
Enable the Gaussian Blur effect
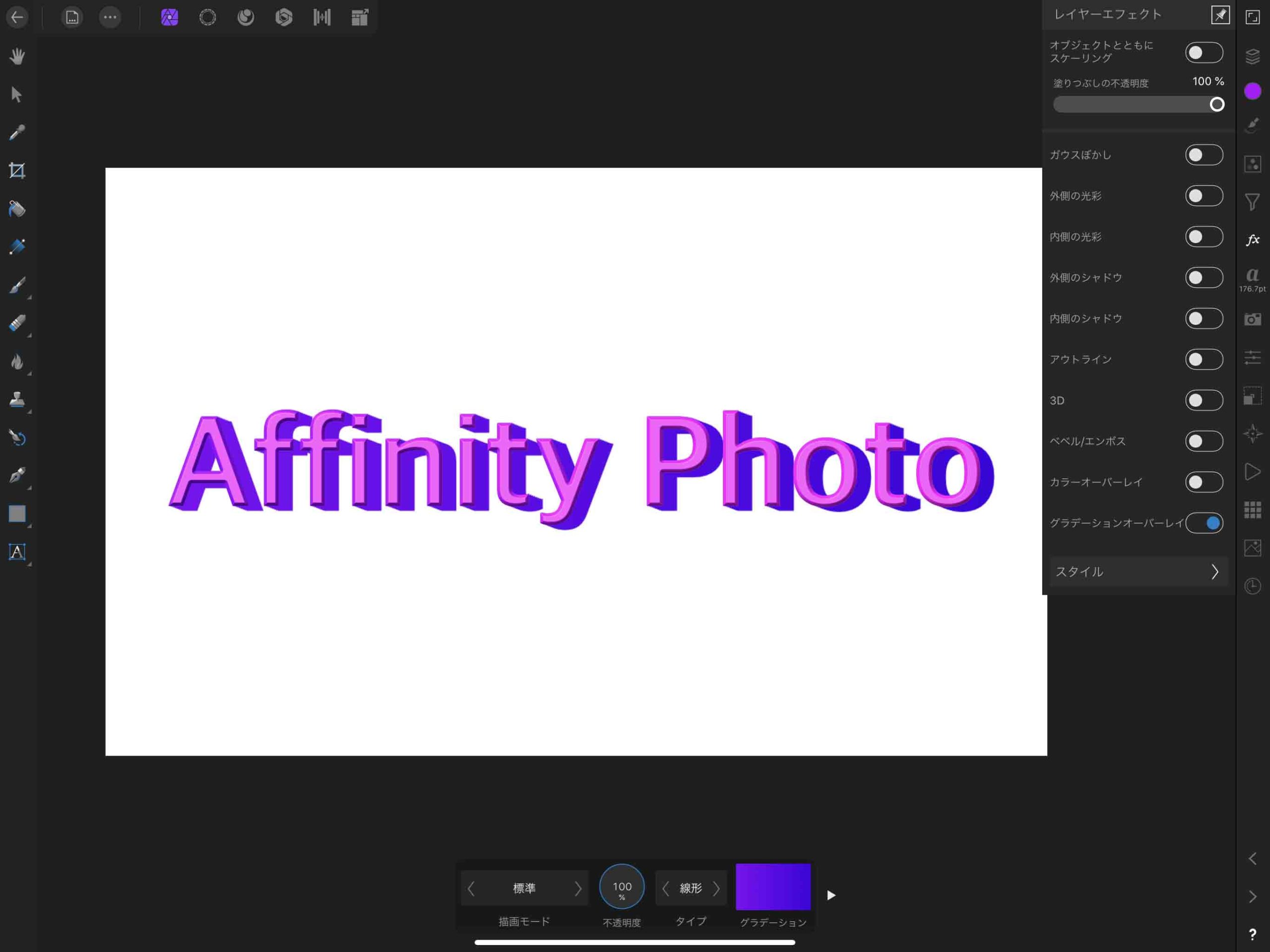1204,155
